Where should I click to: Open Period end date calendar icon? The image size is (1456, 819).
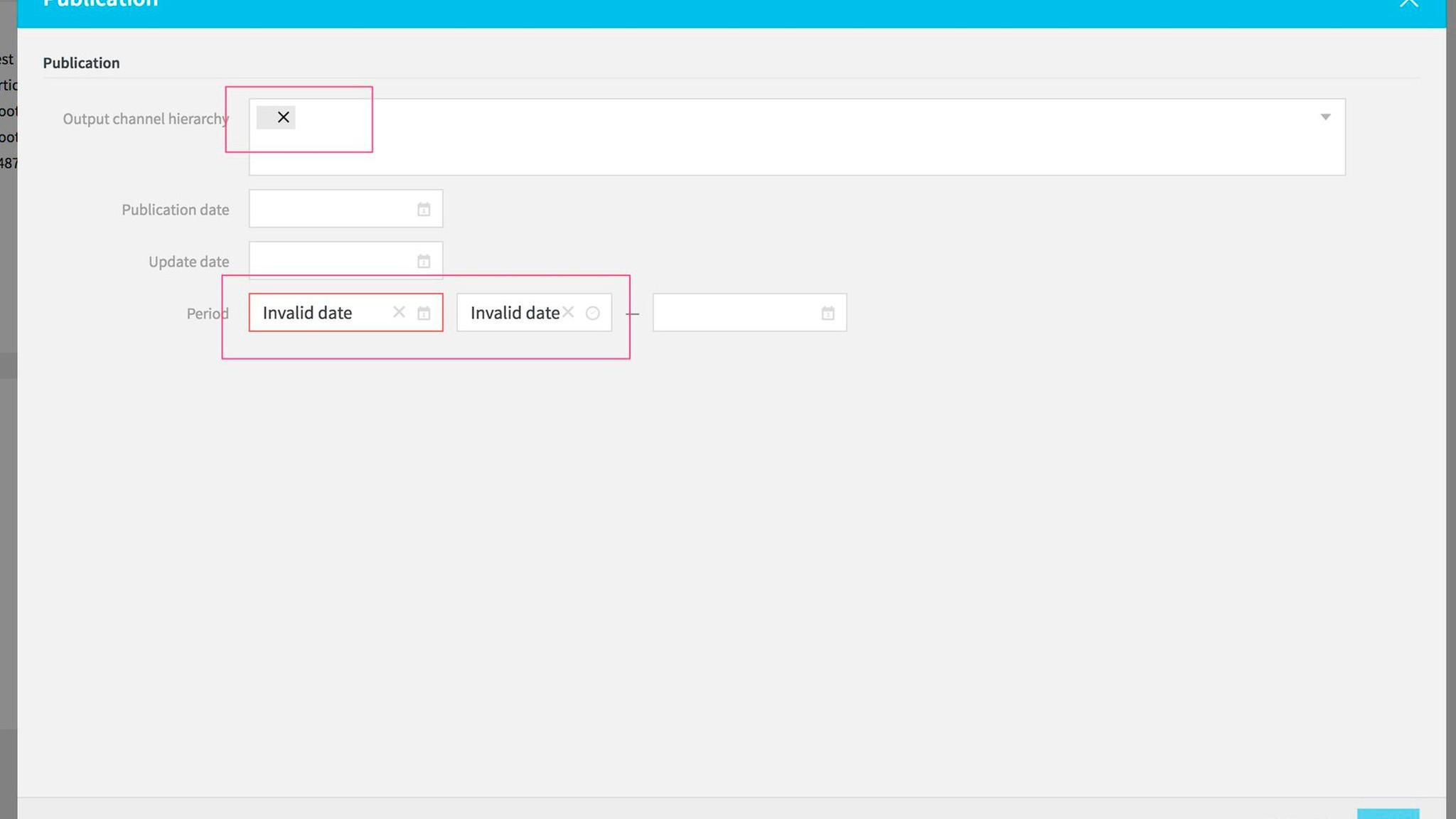[x=828, y=314]
